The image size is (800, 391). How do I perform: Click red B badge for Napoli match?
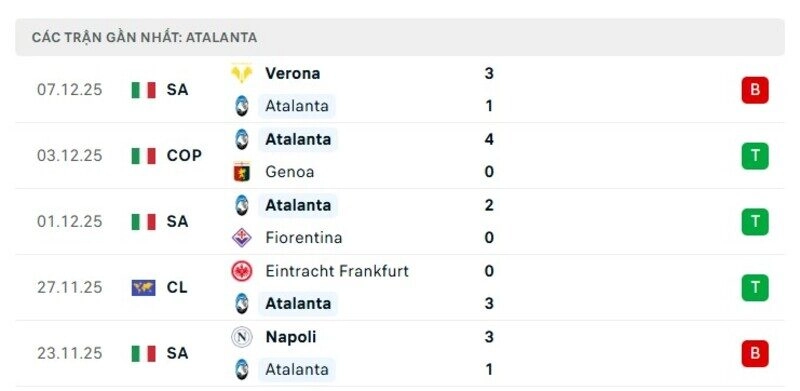pyautogui.click(x=755, y=353)
